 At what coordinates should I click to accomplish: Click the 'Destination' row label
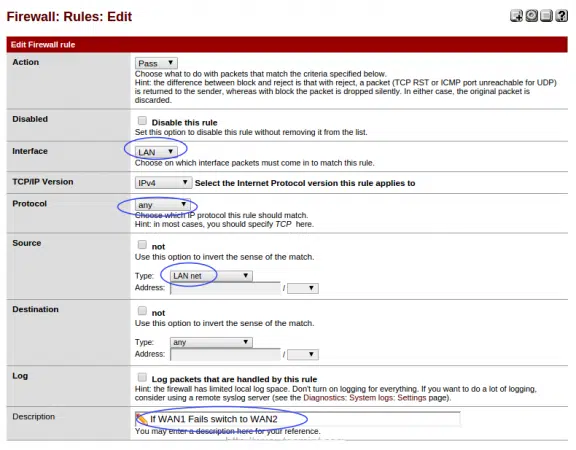click(35, 309)
